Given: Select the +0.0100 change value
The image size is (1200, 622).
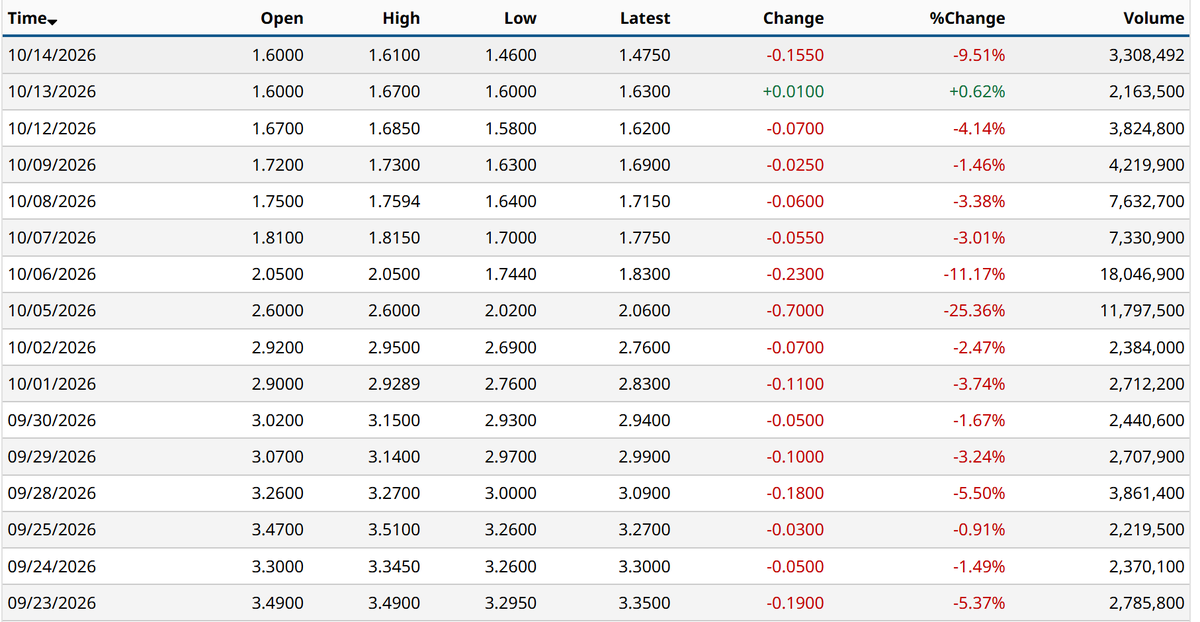Looking at the screenshot, I should [793, 92].
